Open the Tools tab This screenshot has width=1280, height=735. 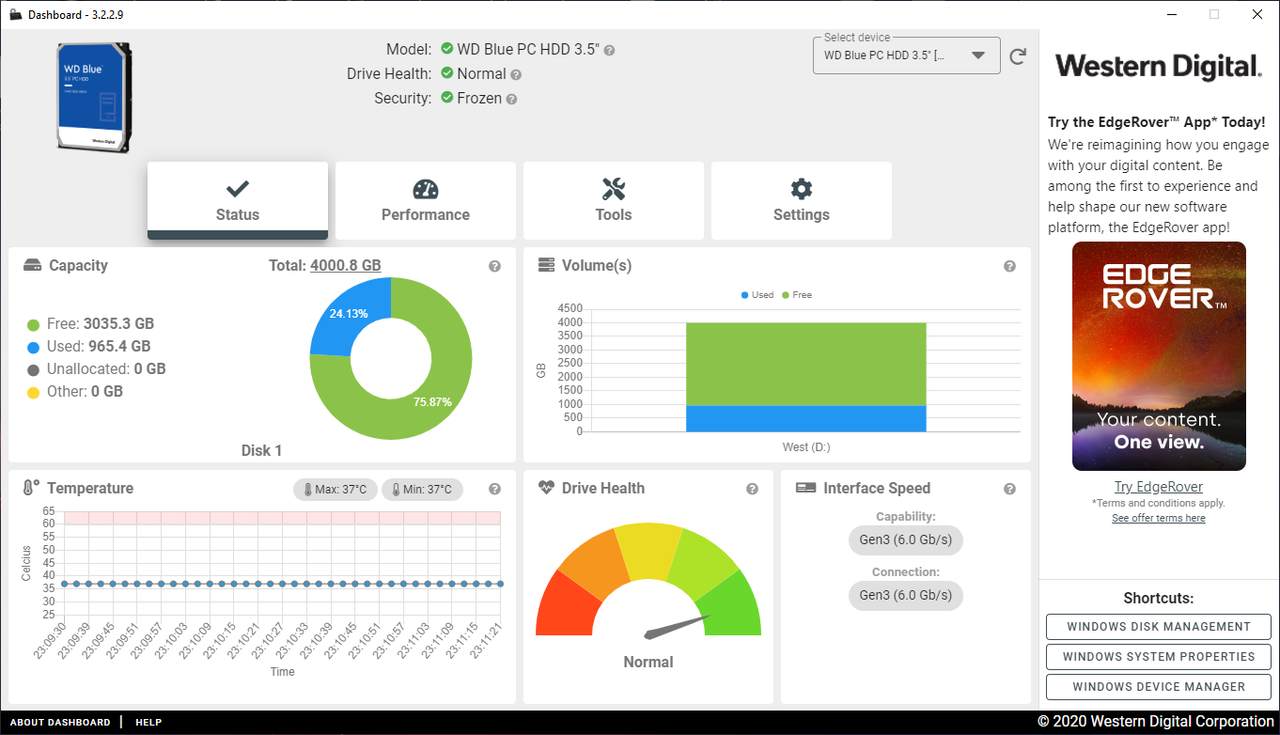pos(613,200)
